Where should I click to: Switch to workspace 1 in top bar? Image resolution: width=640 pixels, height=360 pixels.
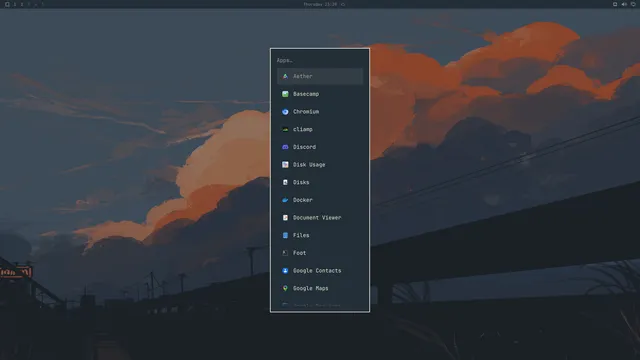[x=15, y=4]
